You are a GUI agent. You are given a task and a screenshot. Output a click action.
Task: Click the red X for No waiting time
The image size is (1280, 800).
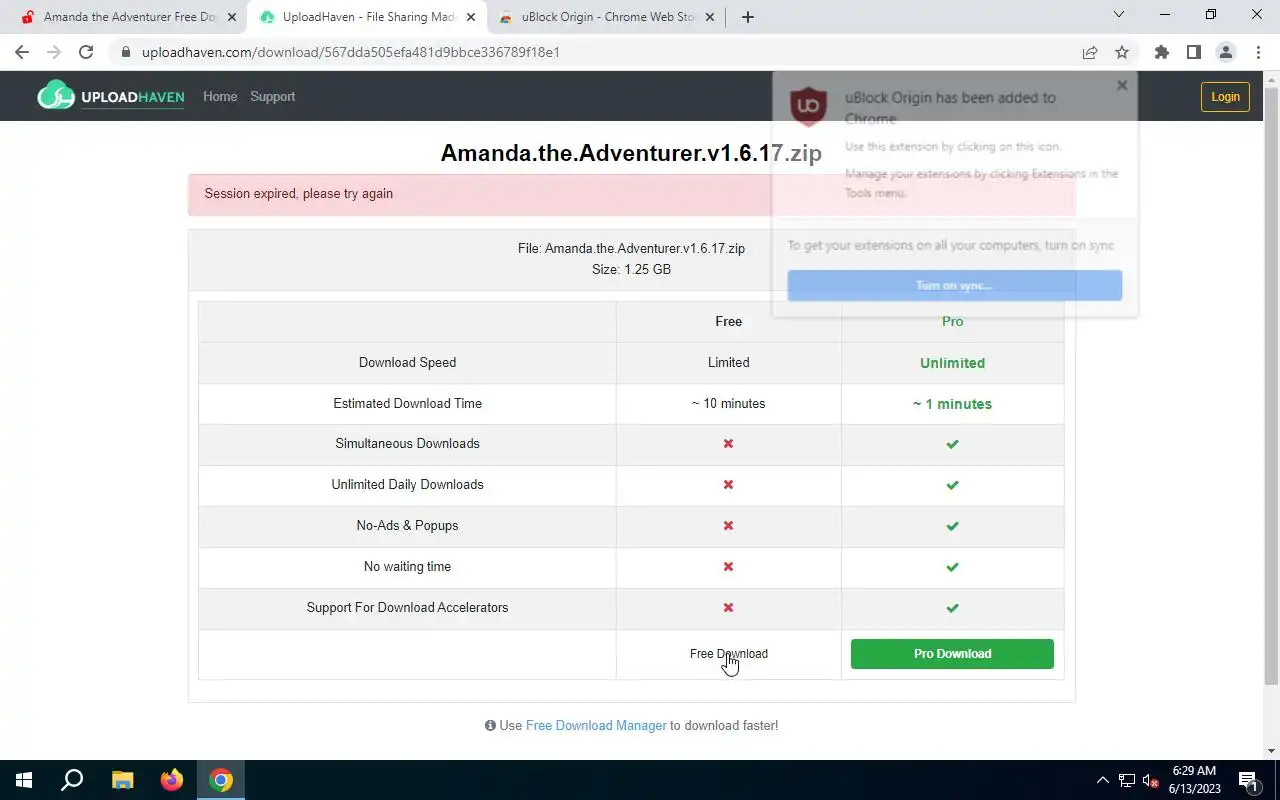(728, 566)
